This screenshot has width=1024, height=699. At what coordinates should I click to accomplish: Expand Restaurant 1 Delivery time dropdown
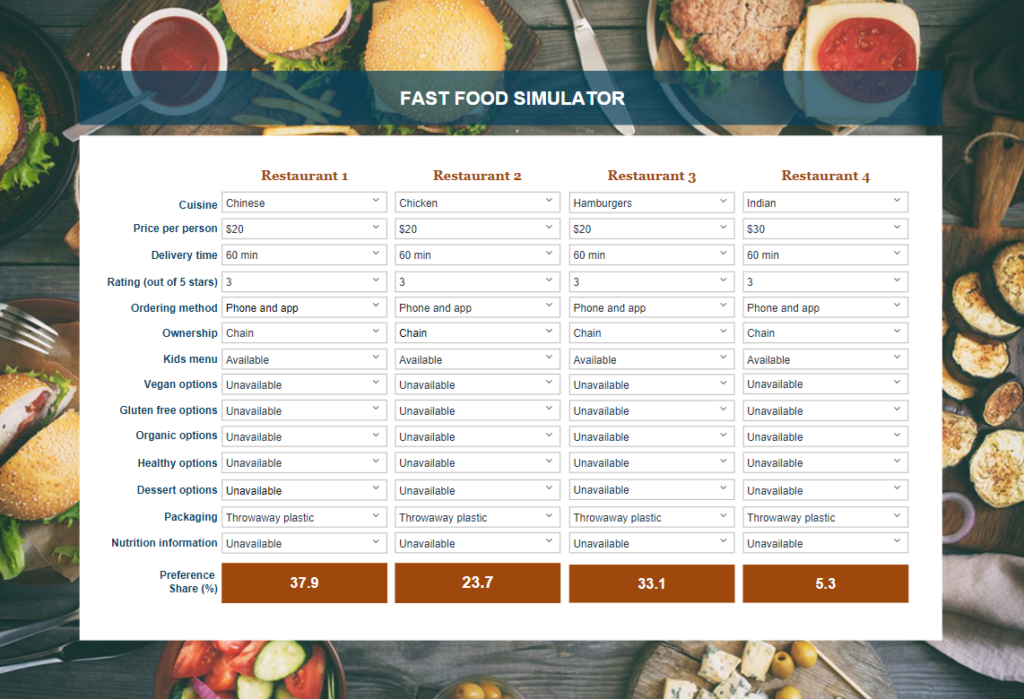pos(304,255)
